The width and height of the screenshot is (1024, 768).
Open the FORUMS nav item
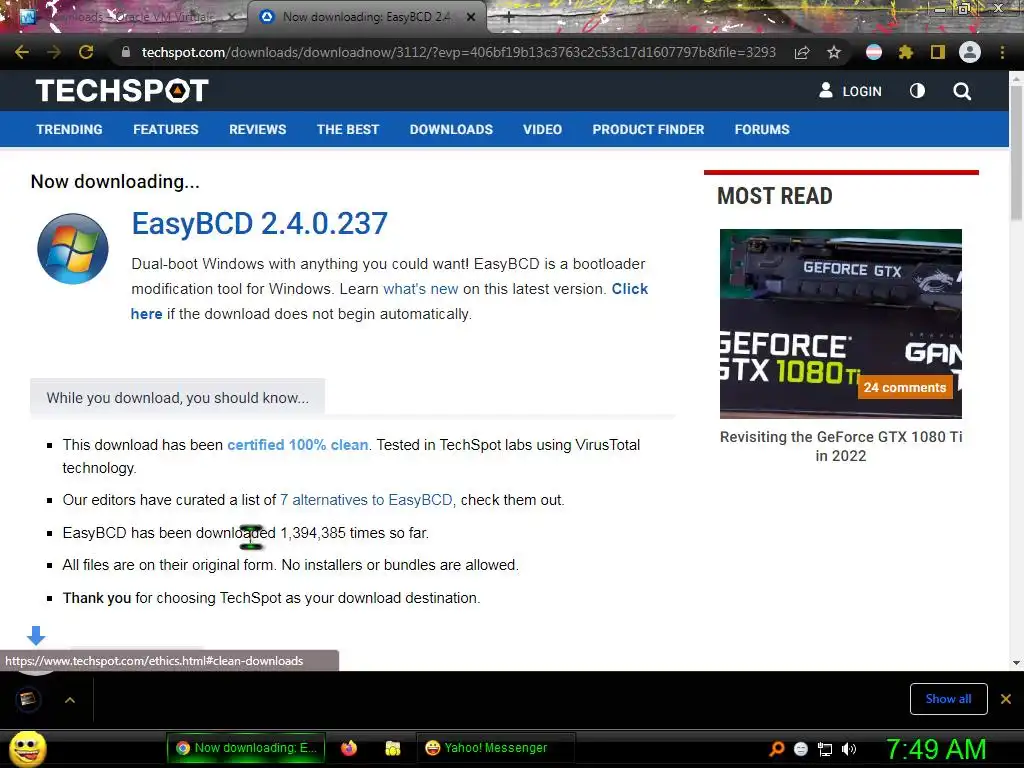(x=762, y=129)
